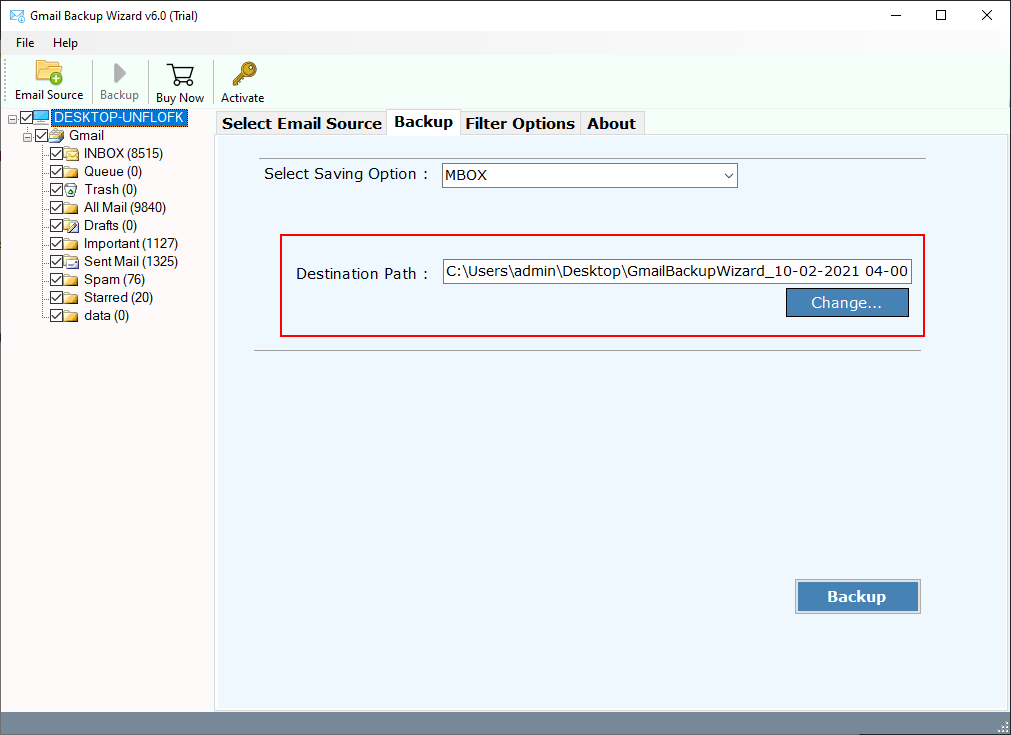Screen dimensions: 1011x735
Task: Select the DESKTOP-UNFLOFK tree label
Action: (x=119, y=117)
